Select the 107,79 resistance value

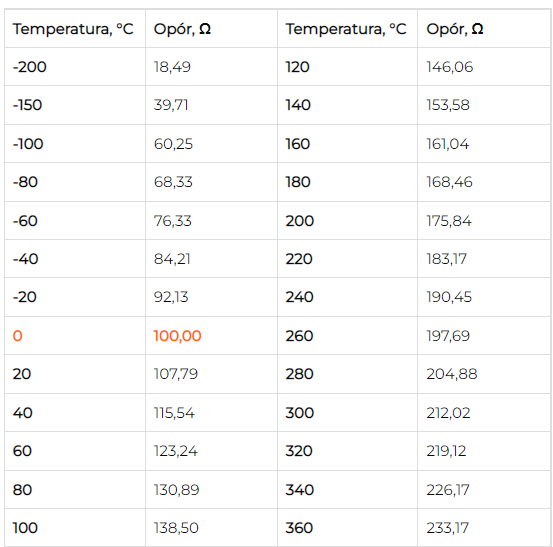[176, 374]
